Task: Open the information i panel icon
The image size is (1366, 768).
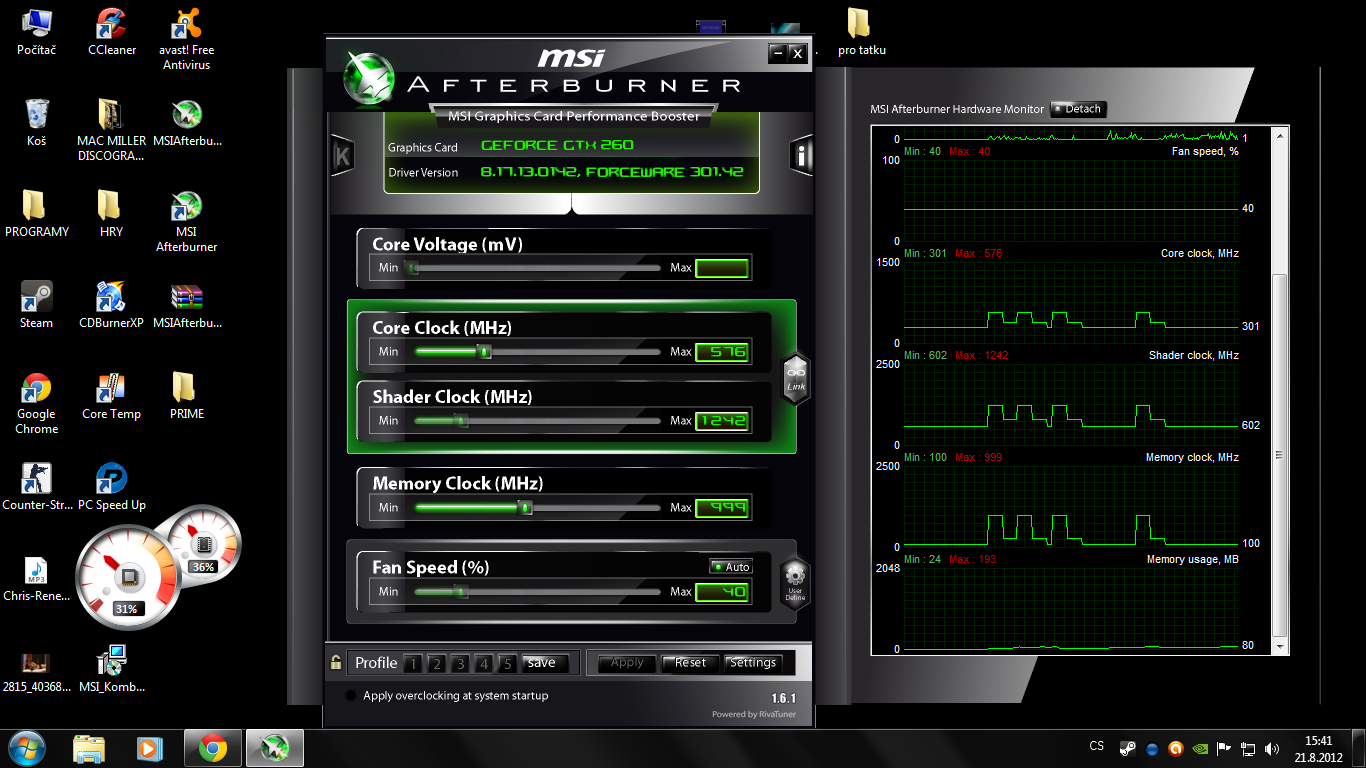Action: point(800,155)
